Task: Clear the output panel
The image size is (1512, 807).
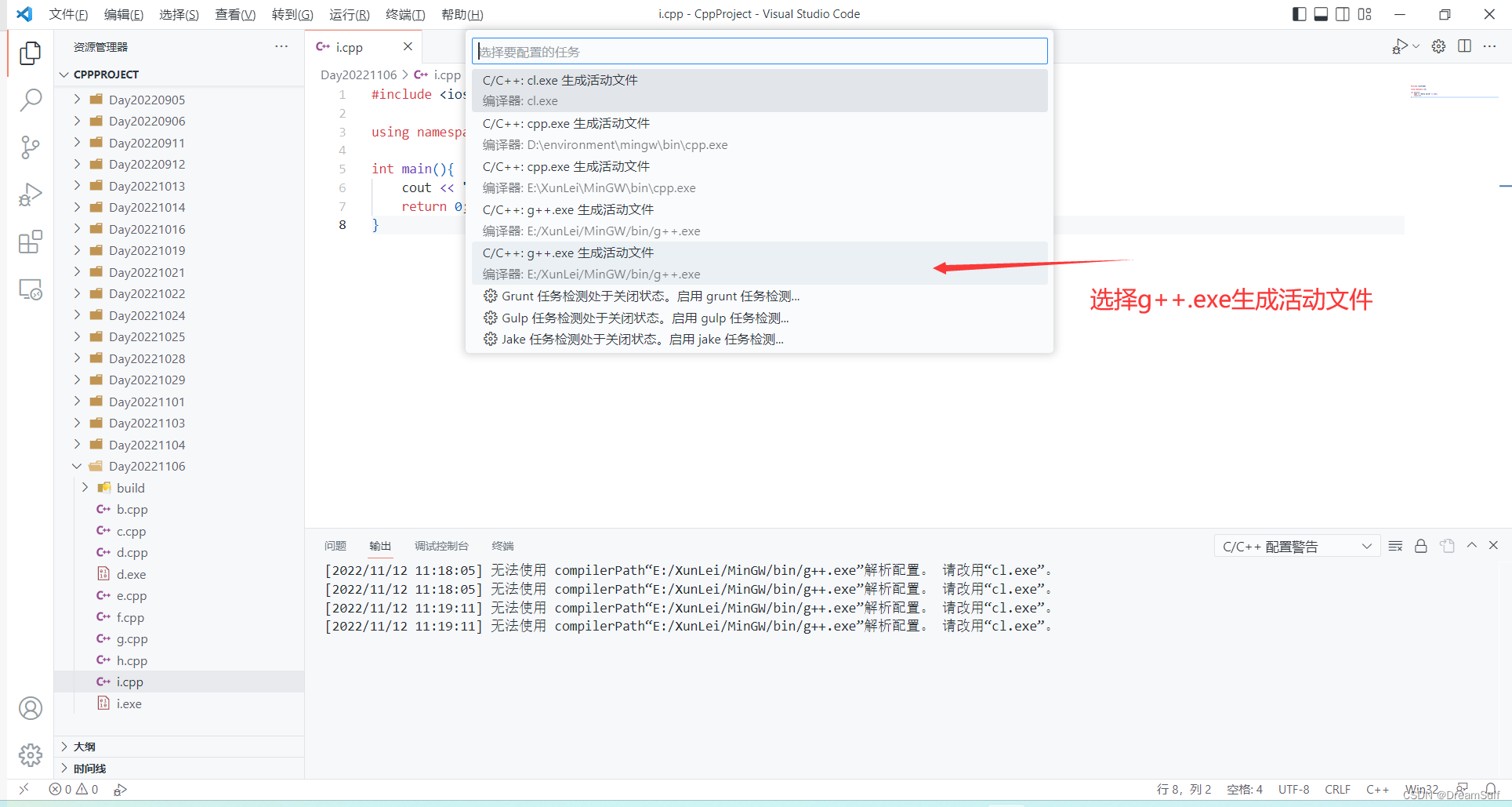Action: (1395, 546)
